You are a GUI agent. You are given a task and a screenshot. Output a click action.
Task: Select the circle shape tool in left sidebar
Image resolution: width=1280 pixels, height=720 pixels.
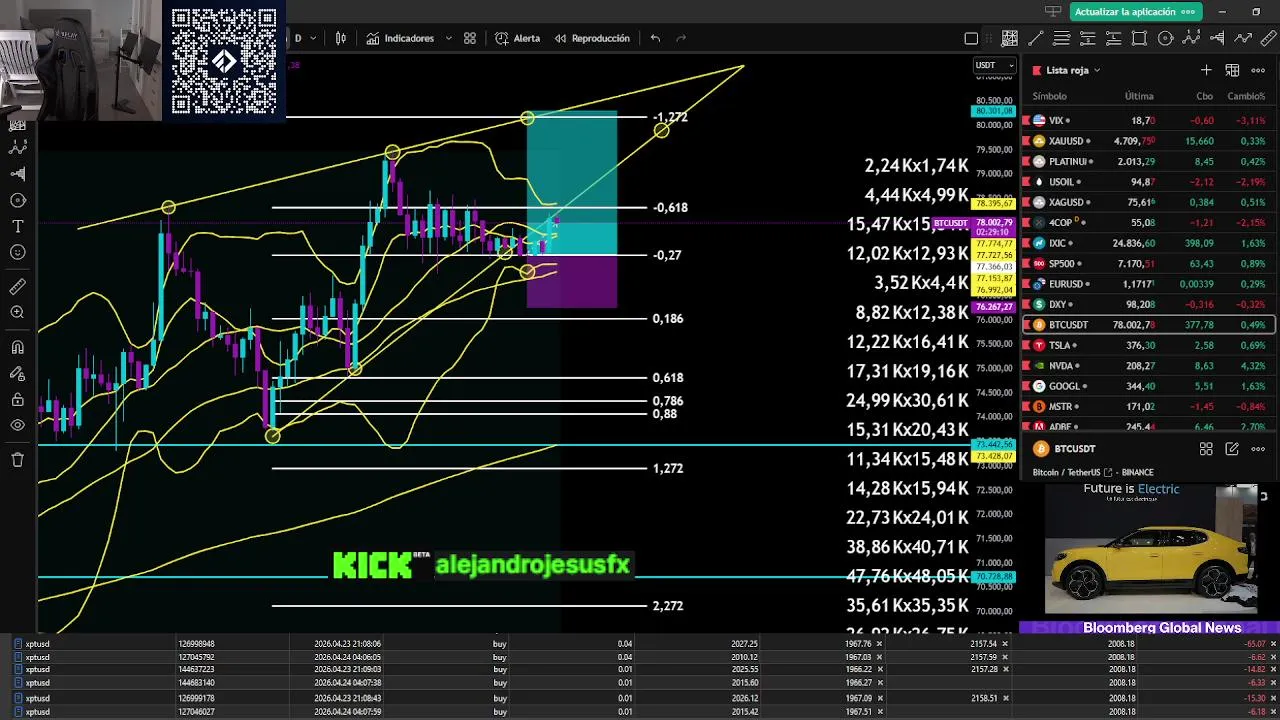pos(17,200)
